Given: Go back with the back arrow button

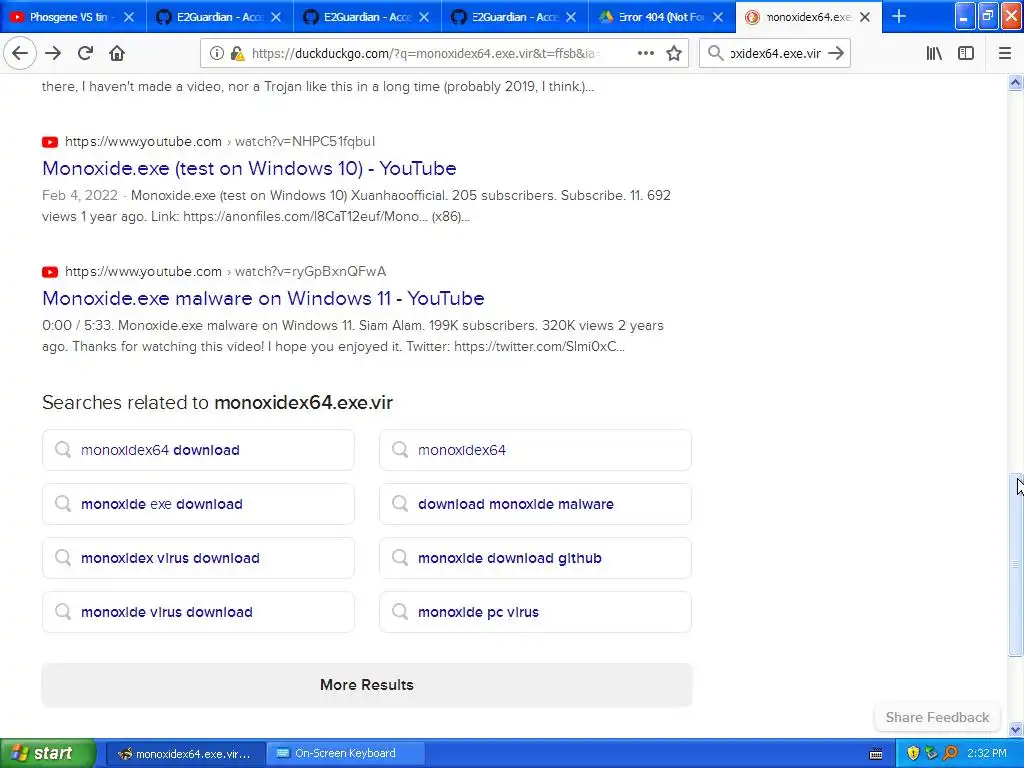Looking at the screenshot, I should 20,53.
